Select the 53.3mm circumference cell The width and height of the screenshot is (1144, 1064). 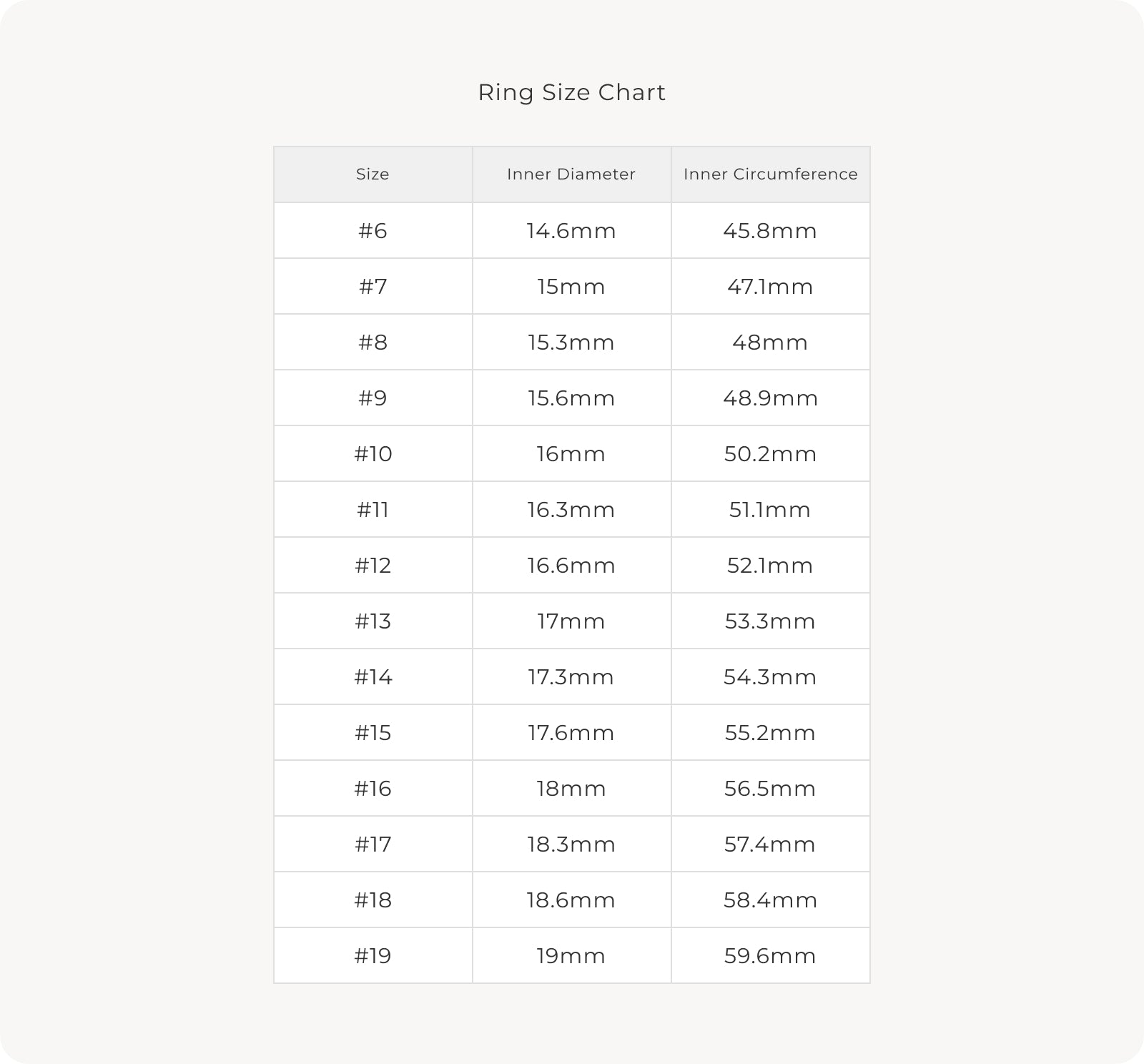pos(770,621)
